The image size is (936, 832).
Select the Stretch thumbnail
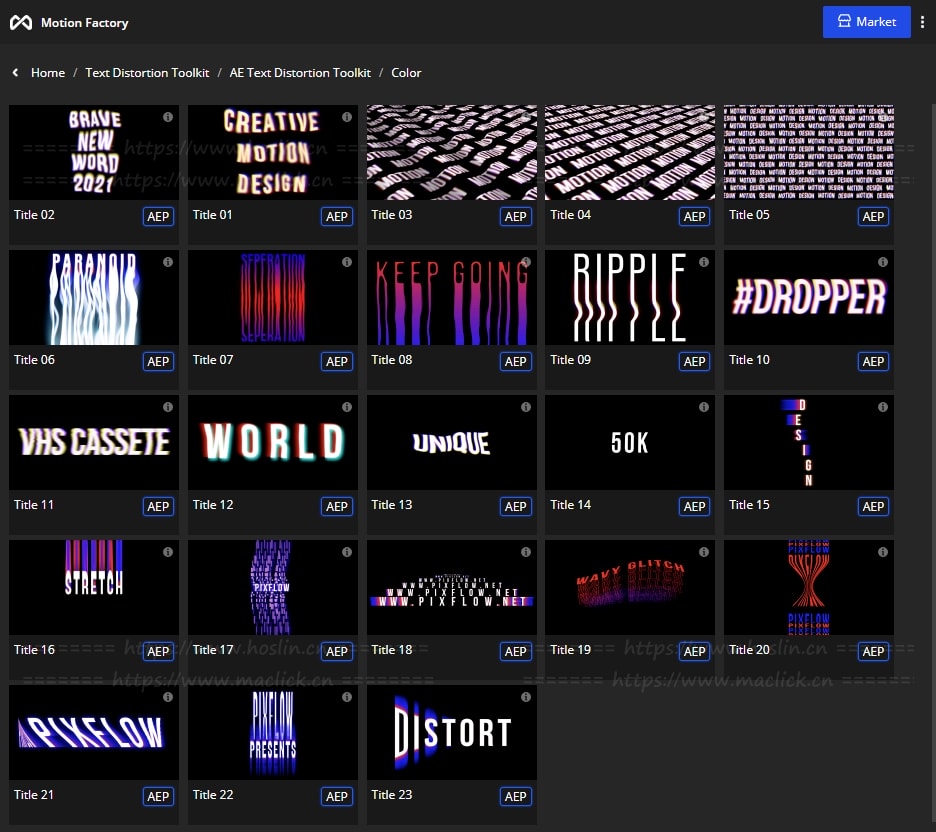pyautogui.click(x=94, y=587)
